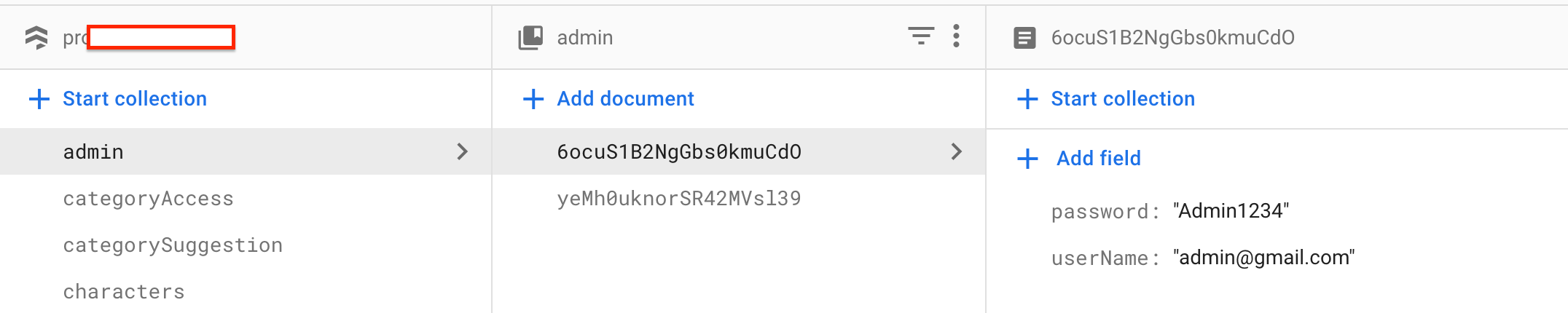Open the filter documents icon
Image resolution: width=1568 pixels, height=313 pixels.
point(921,36)
